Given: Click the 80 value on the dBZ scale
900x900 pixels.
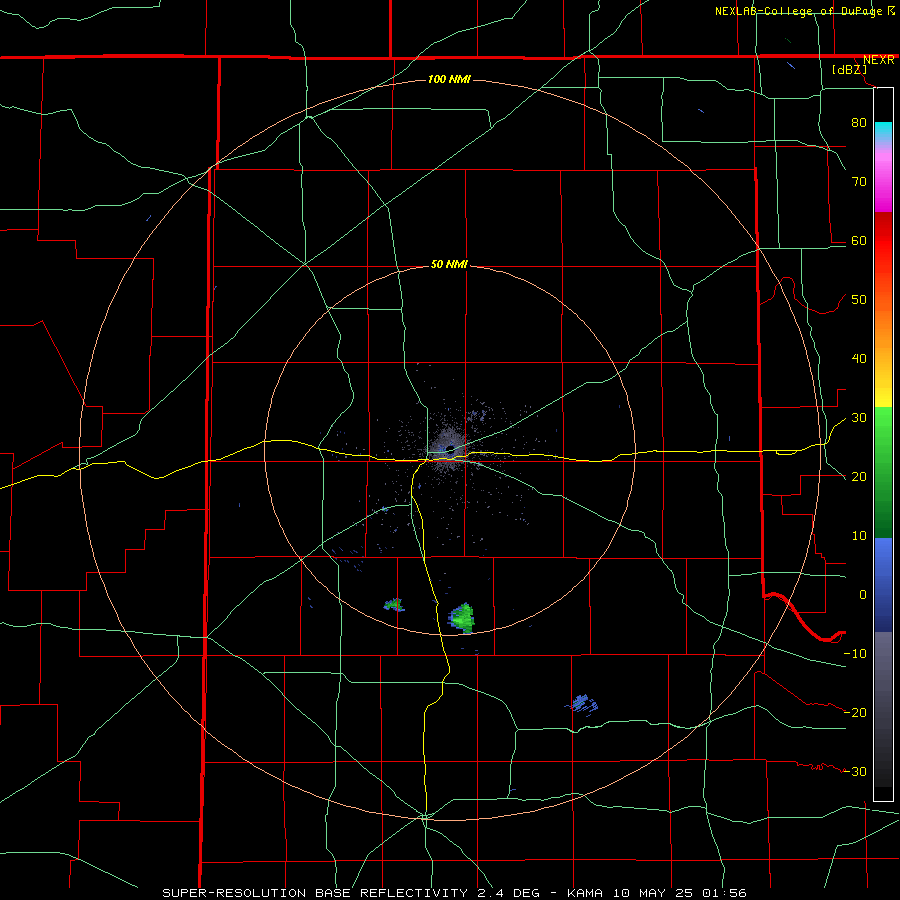Looking at the screenshot, I should click(x=859, y=122).
